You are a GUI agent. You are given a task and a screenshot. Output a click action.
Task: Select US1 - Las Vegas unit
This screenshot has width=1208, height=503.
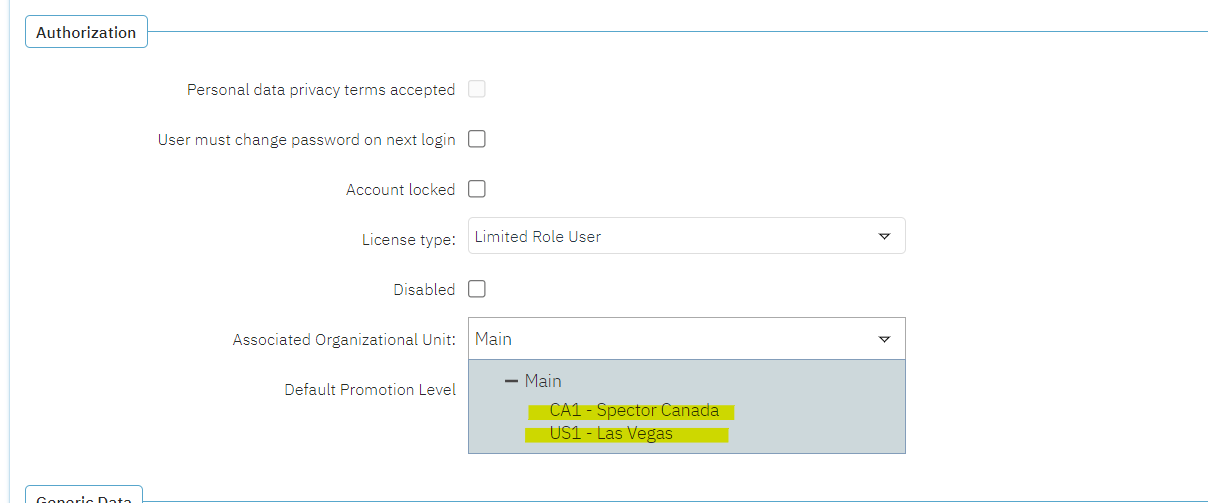(611, 434)
